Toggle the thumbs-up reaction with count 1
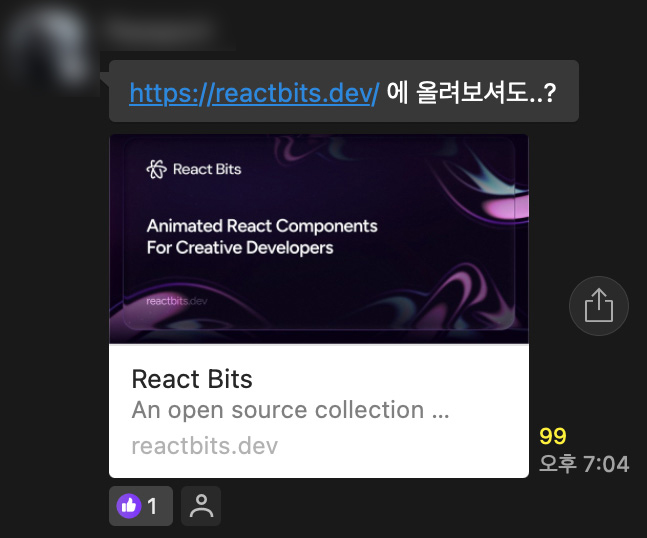Image resolution: width=647 pixels, height=538 pixels. [x=141, y=506]
